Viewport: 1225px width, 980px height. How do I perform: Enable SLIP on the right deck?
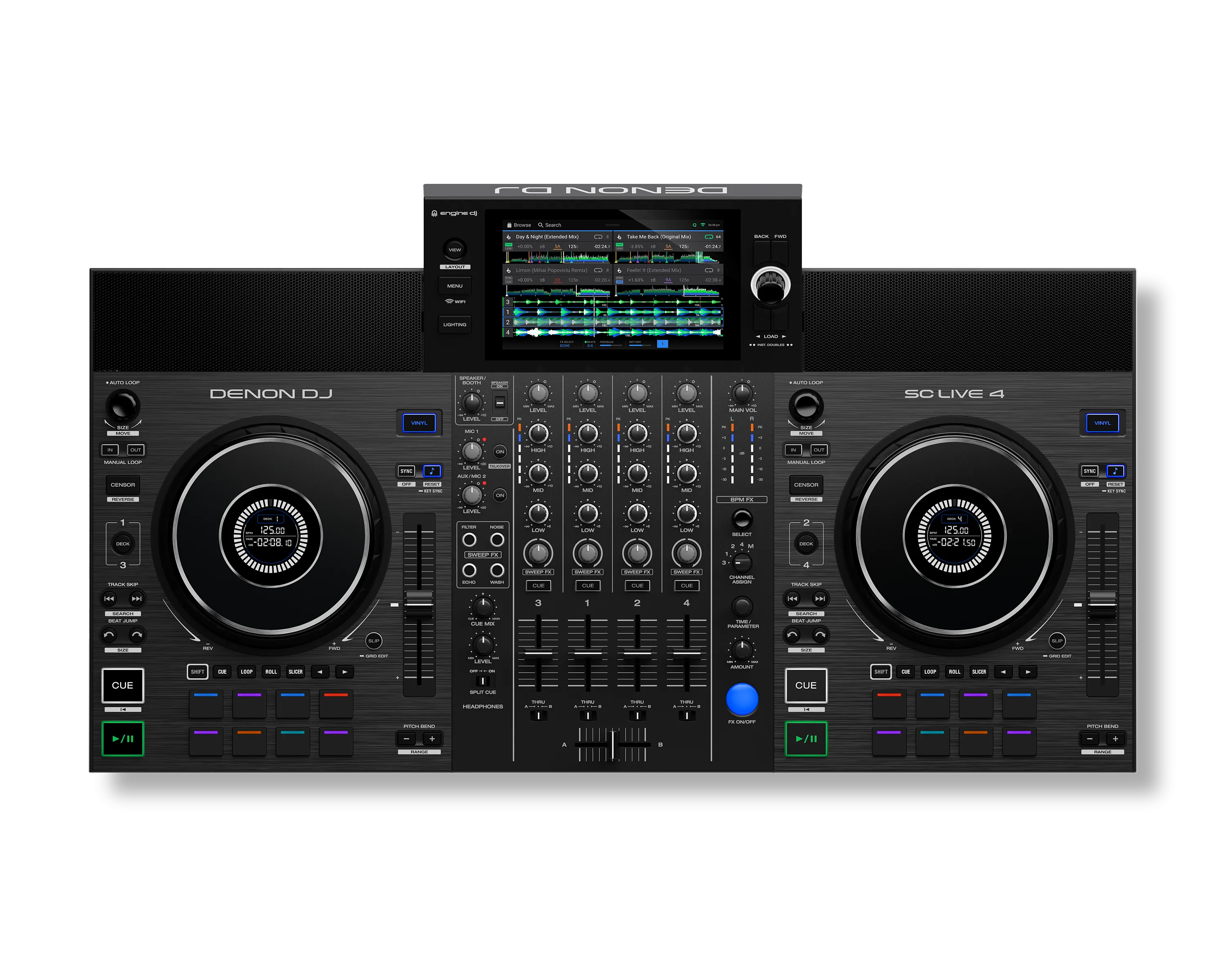click(1057, 641)
